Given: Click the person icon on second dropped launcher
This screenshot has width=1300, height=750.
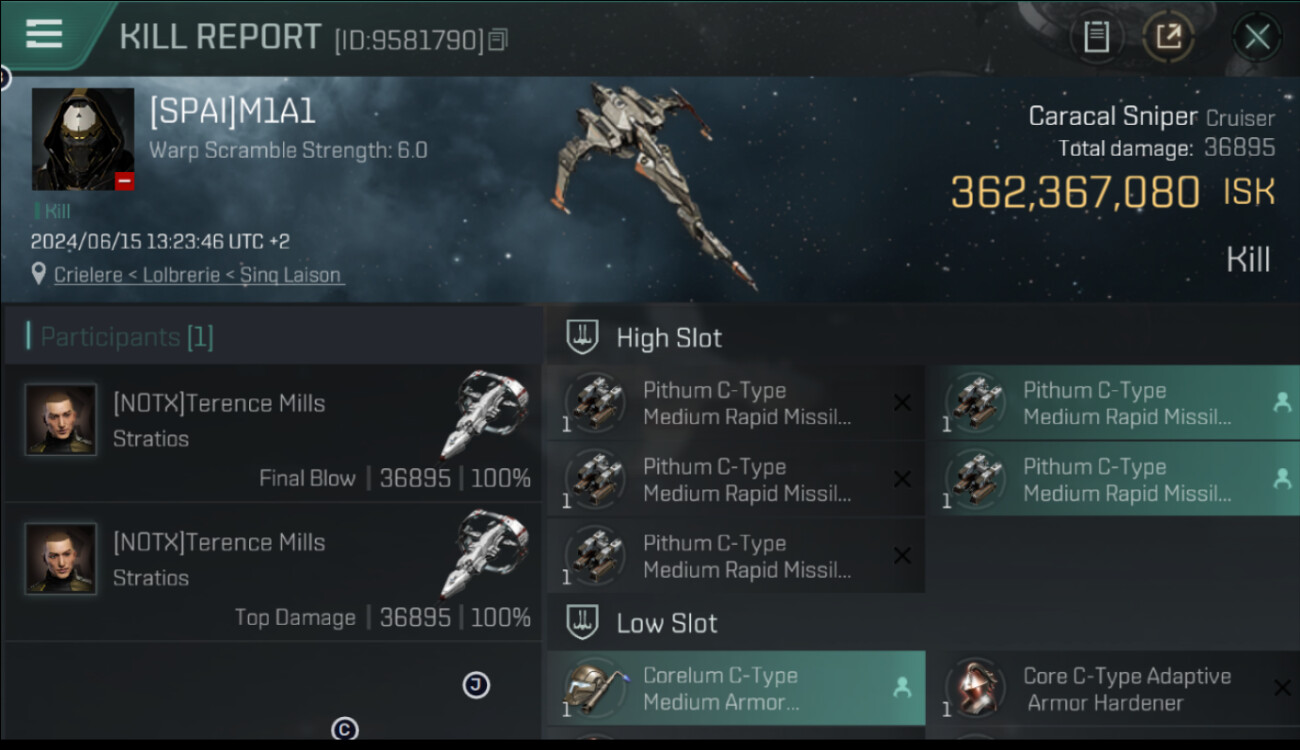Looking at the screenshot, I should pyautogui.click(x=1282, y=479).
